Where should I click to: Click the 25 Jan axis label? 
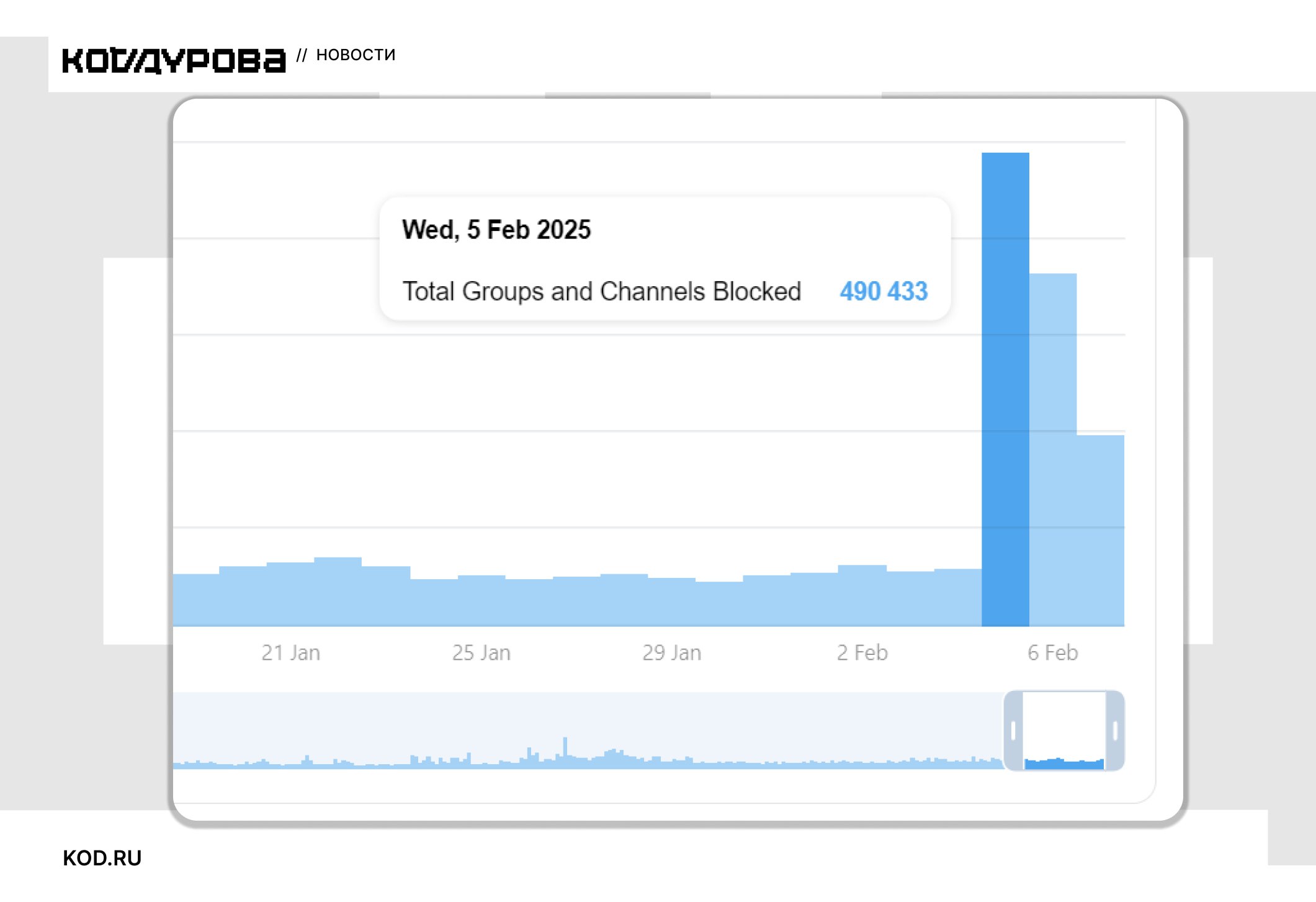(x=481, y=652)
